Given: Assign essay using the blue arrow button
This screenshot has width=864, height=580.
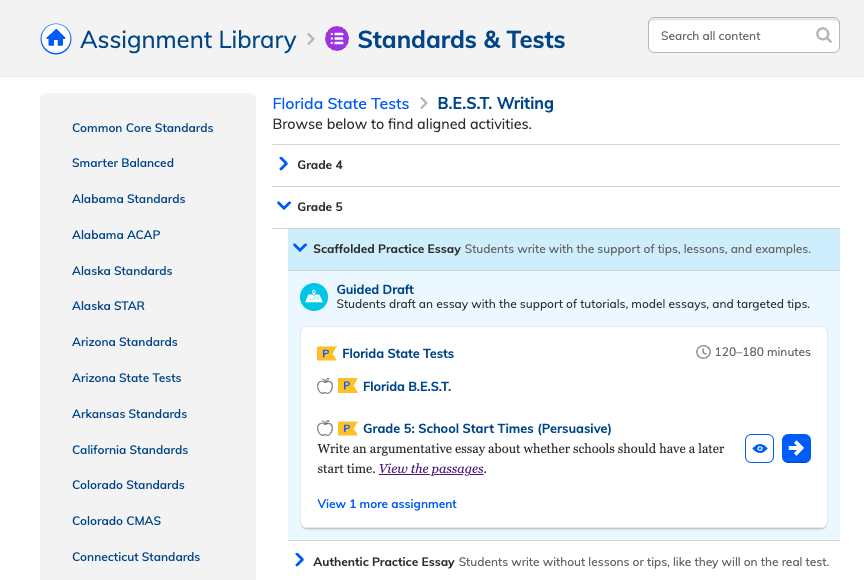Looking at the screenshot, I should coord(796,448).
